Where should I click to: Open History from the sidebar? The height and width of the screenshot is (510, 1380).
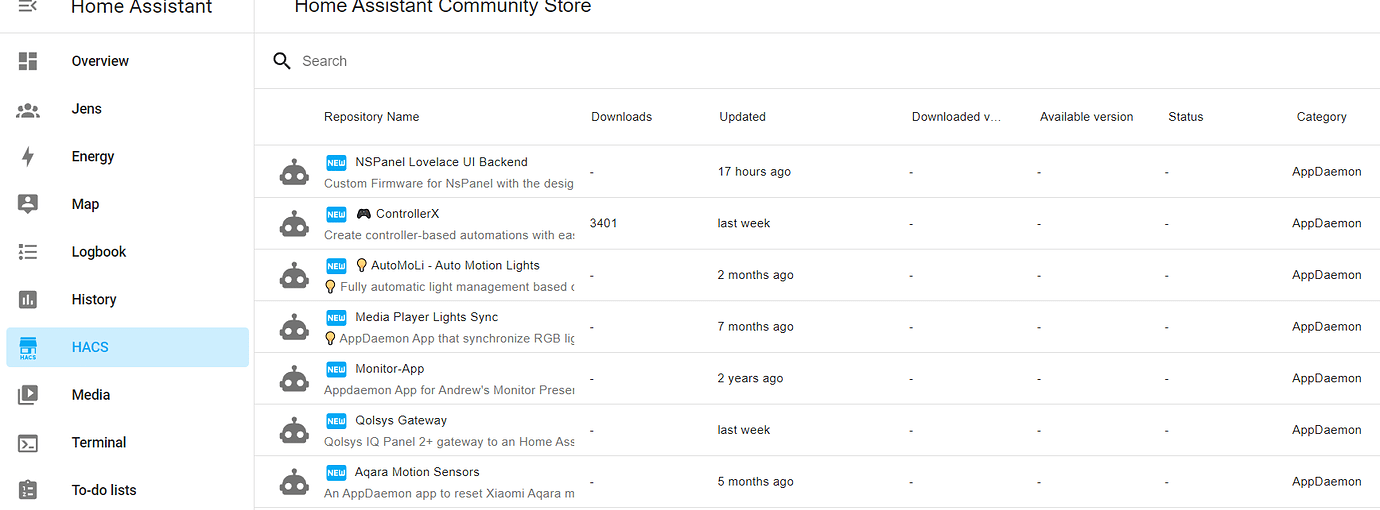pyautogui.click(x=128, y=299)
